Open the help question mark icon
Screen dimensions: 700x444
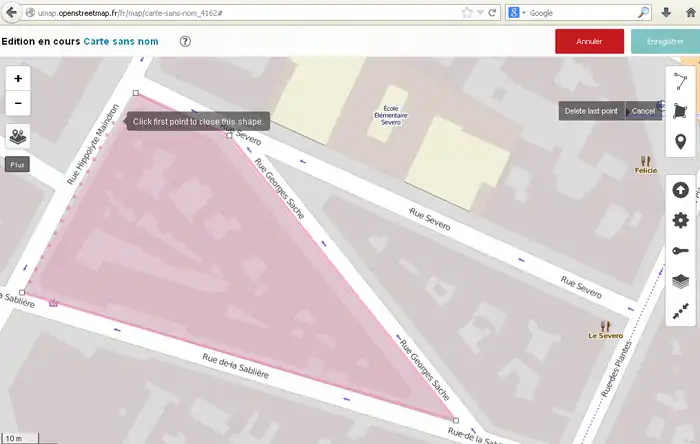[x=185, y=42]
